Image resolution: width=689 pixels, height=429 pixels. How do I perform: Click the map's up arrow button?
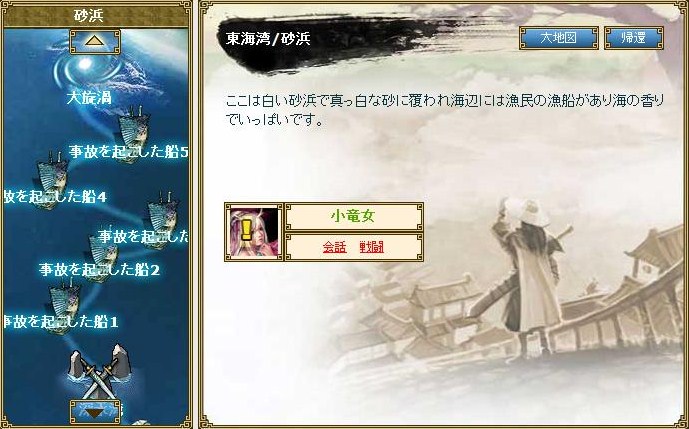point(95,42)
